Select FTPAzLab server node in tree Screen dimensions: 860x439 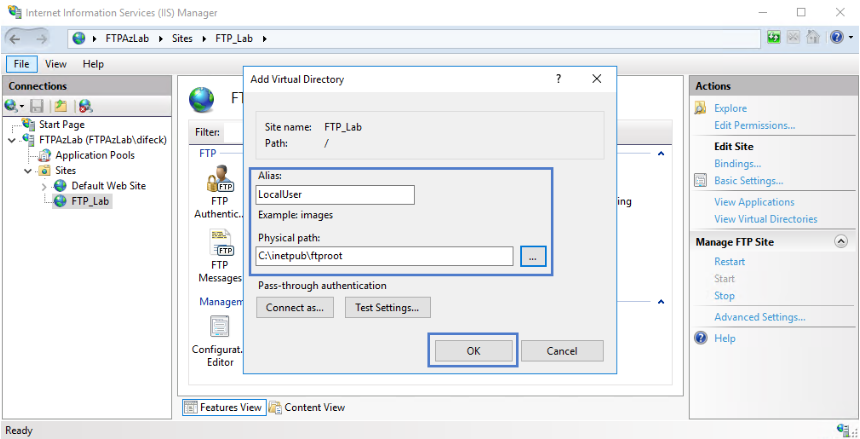tap(103, 140)
